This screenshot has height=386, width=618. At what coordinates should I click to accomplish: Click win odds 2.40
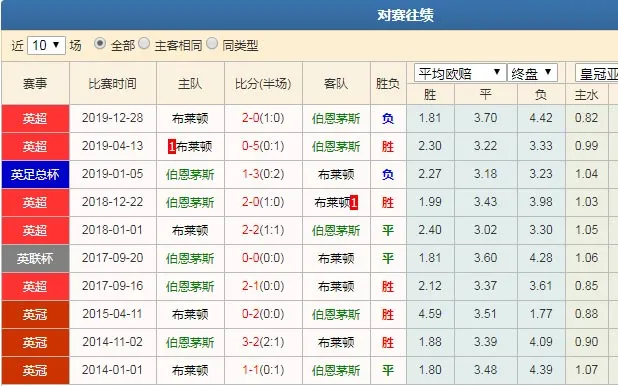pyautogui.click(x=430, y=230)
